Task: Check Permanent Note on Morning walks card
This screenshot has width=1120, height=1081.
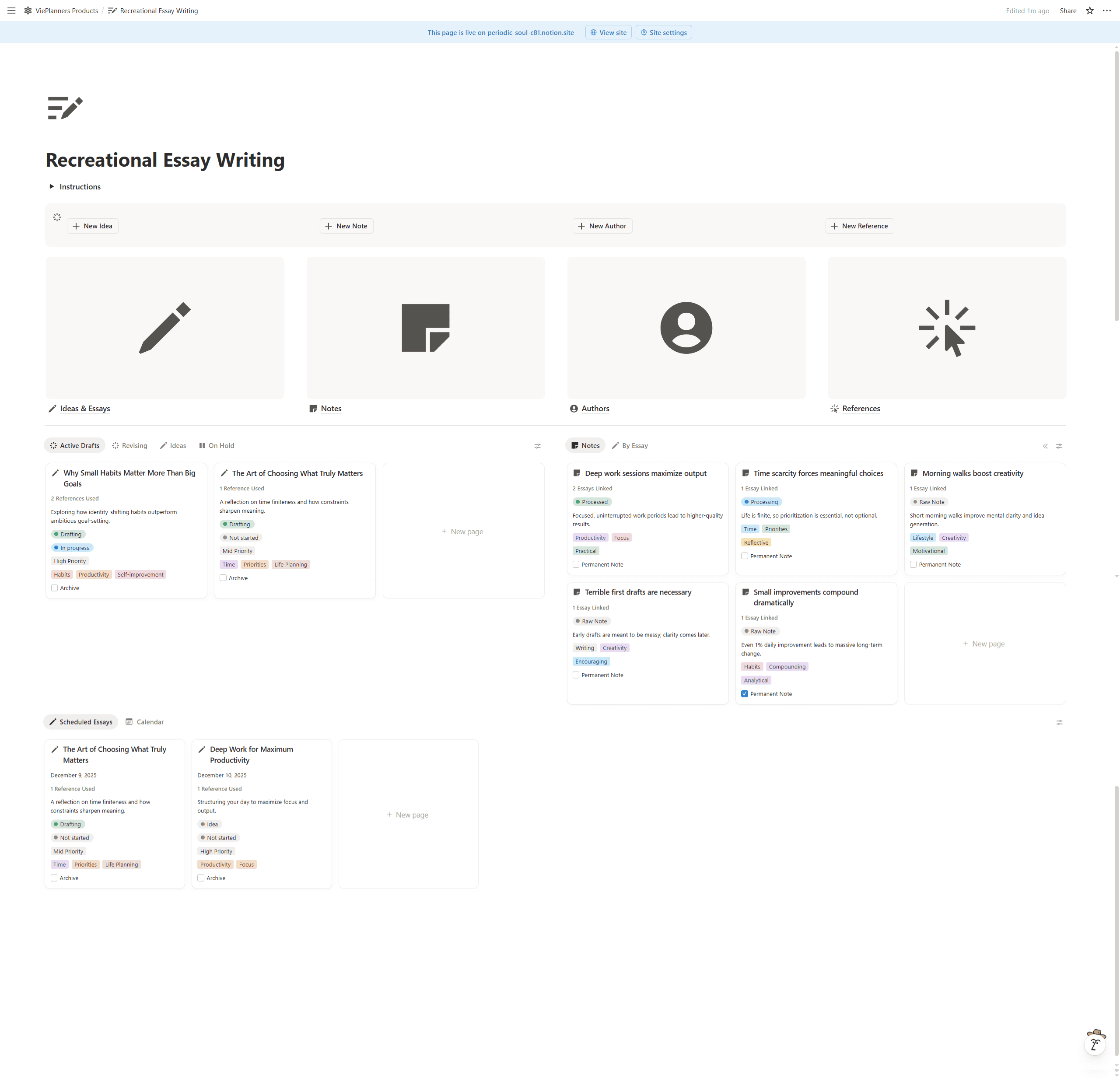Action: pyautogui.click(x=913, y=564)
